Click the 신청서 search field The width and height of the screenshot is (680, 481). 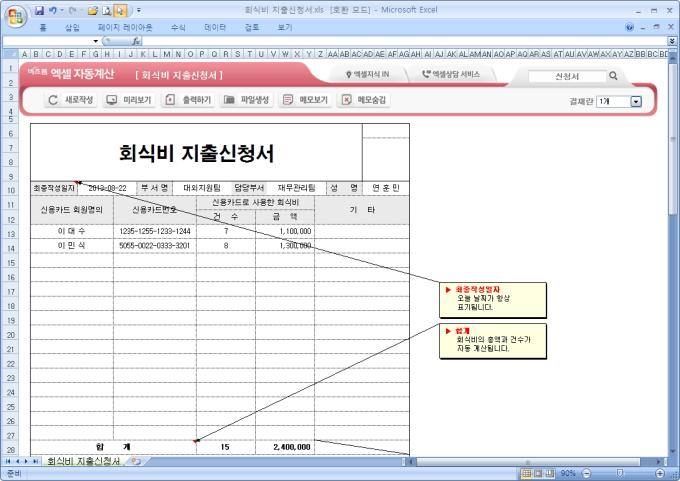(567, 76)
